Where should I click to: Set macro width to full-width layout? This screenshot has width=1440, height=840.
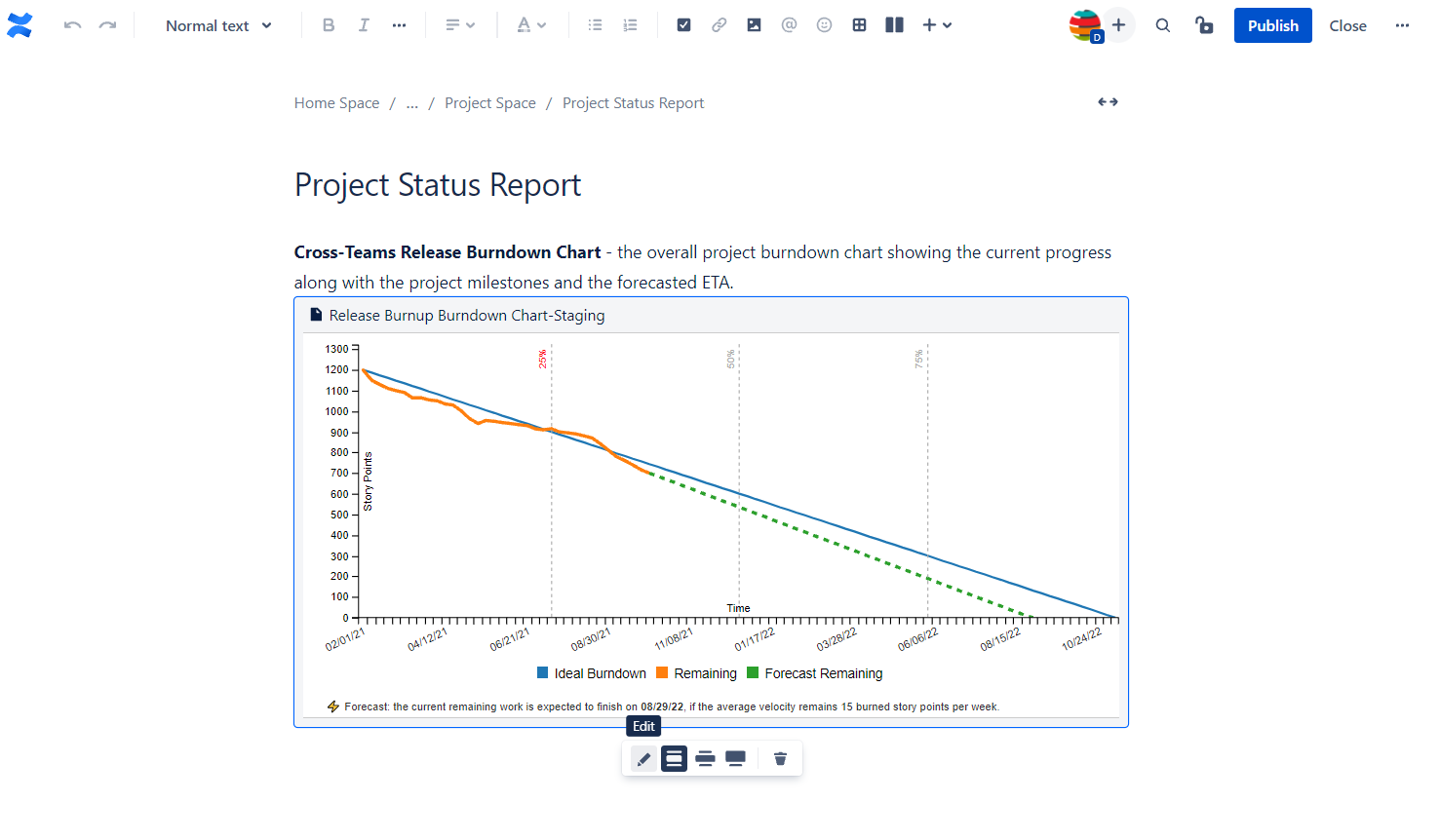[736, 758]
